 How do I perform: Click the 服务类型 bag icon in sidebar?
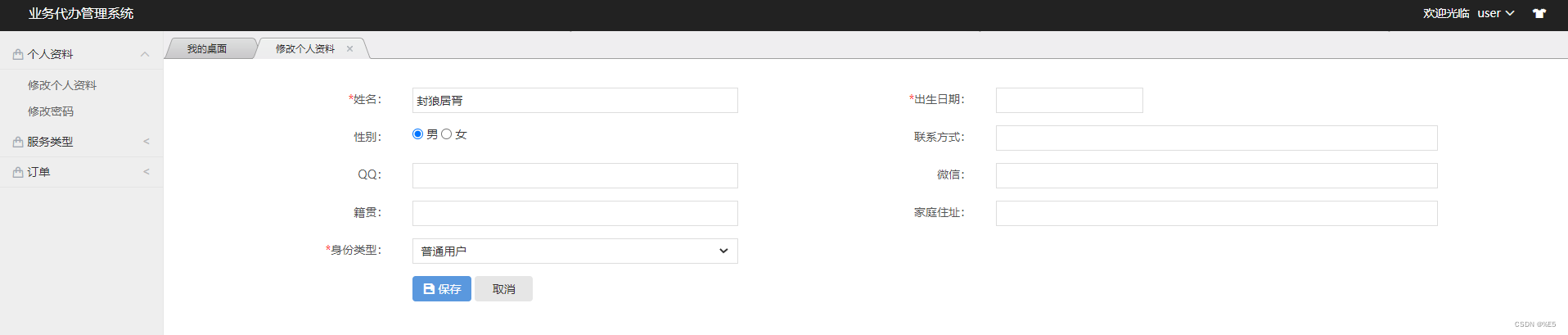[x=18, y=142]
